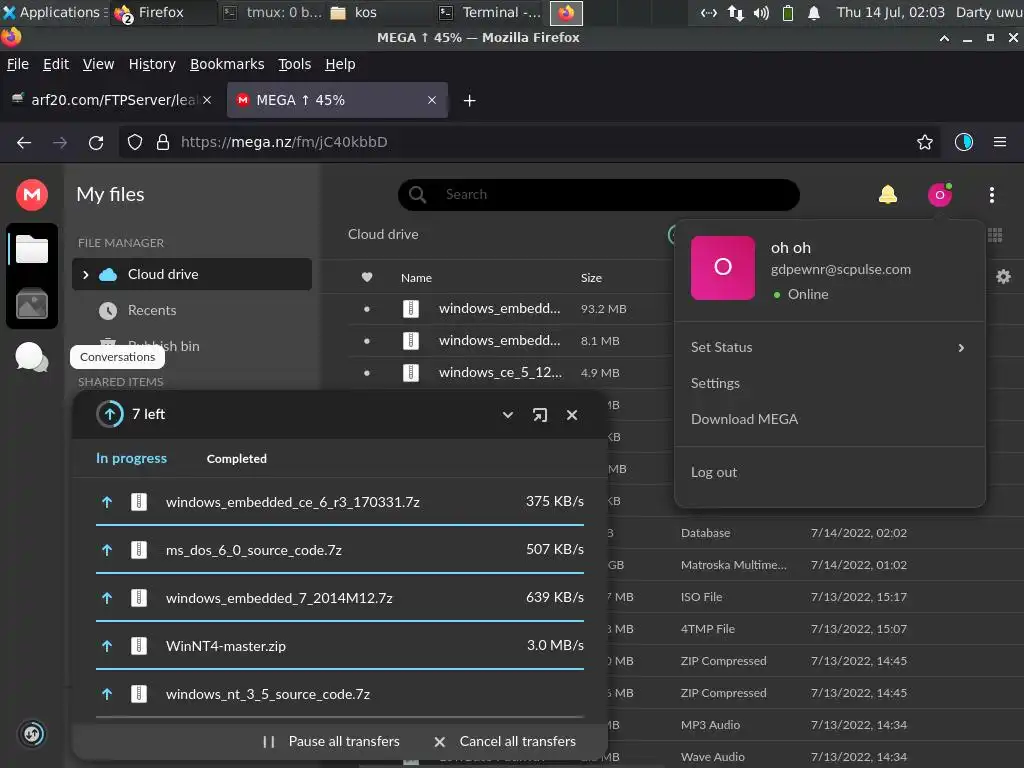The image size is (1024, 768).
Task: Click the pink account avatar icon
Action: 940,195
